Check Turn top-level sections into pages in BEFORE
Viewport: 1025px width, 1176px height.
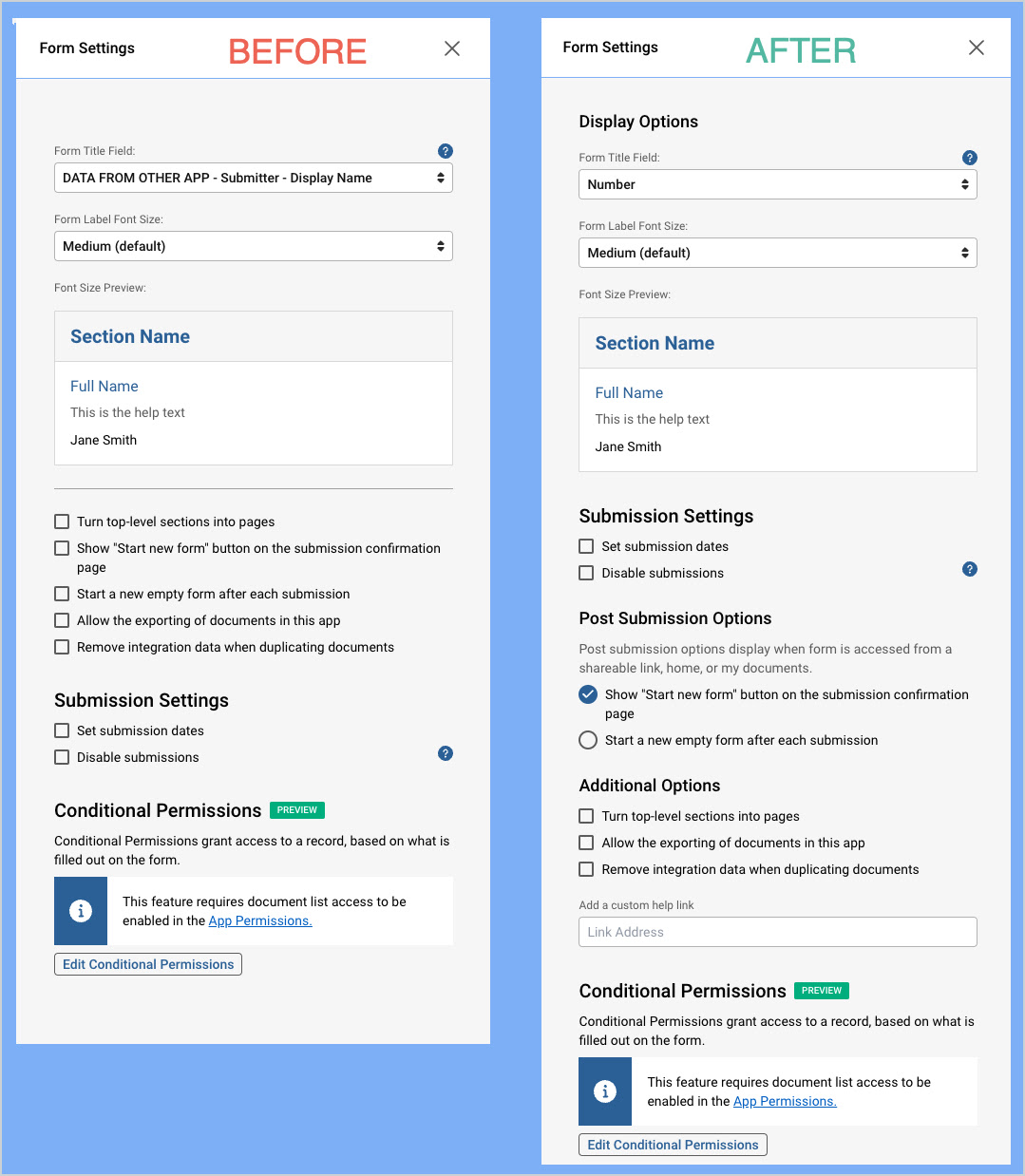[x=62, y=522]
